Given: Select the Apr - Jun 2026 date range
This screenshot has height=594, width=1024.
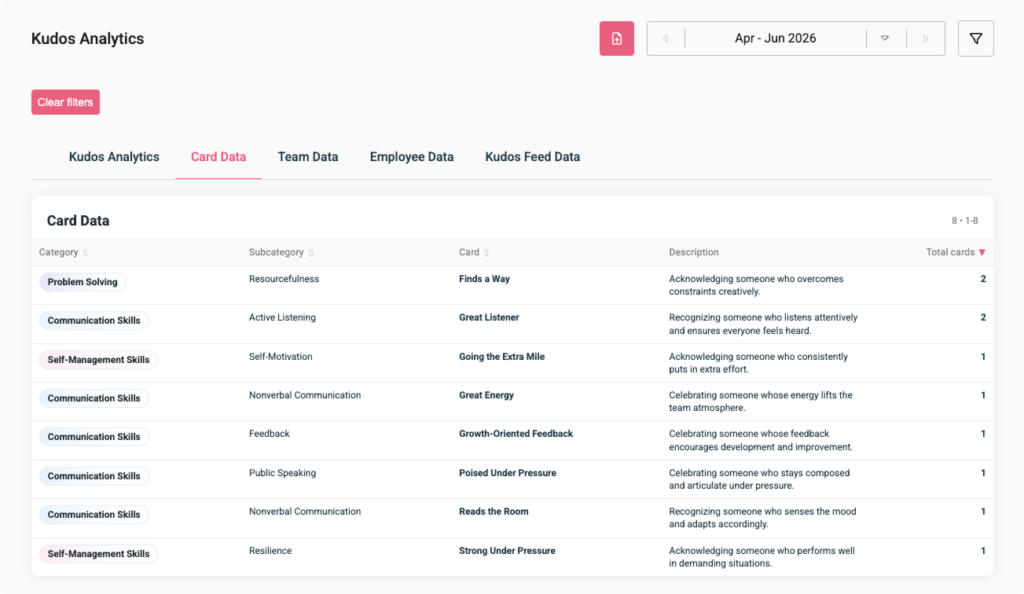Looking at the screenshot, I should pos(775,39).
